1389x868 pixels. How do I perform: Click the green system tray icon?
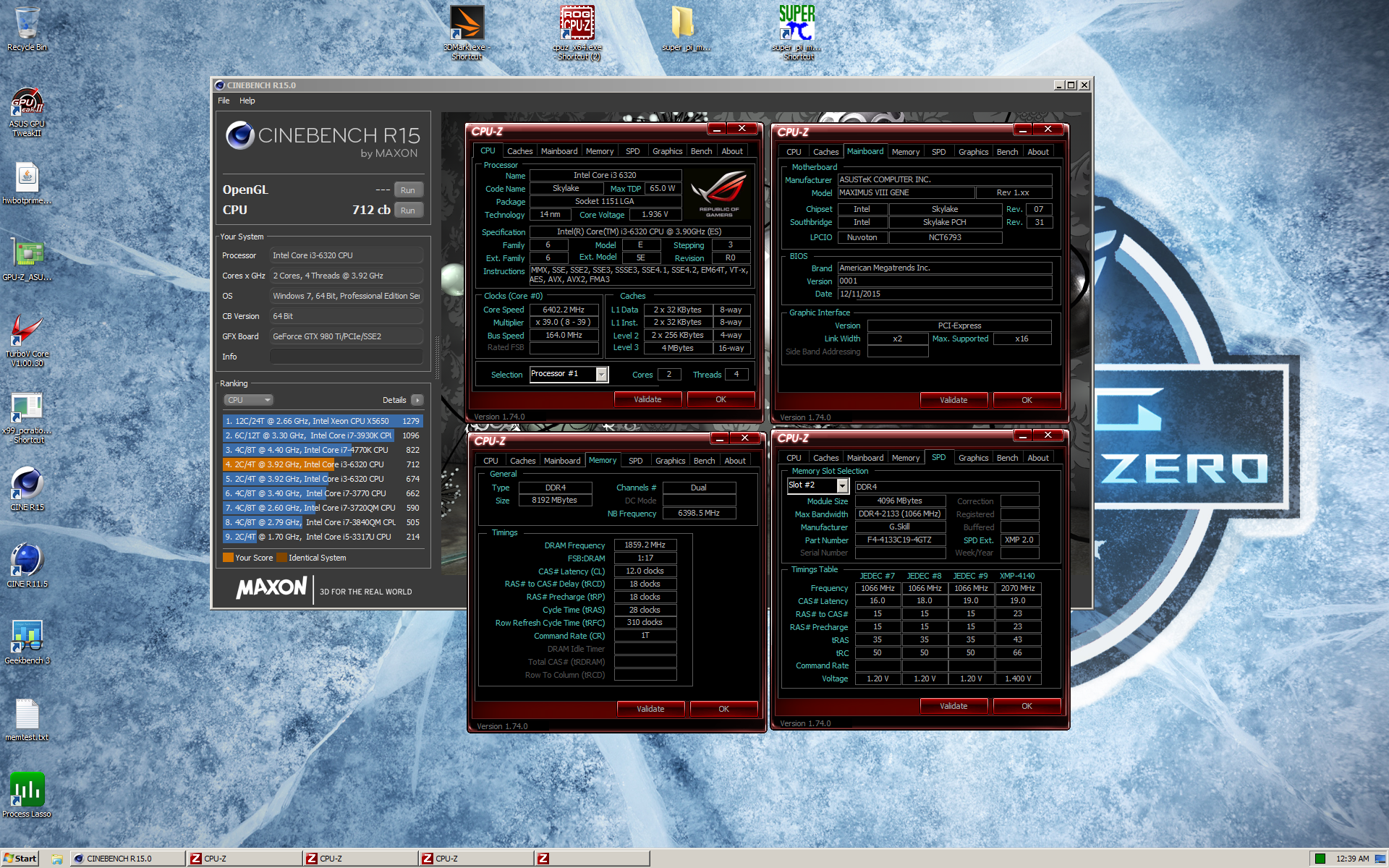point(1320,859)
